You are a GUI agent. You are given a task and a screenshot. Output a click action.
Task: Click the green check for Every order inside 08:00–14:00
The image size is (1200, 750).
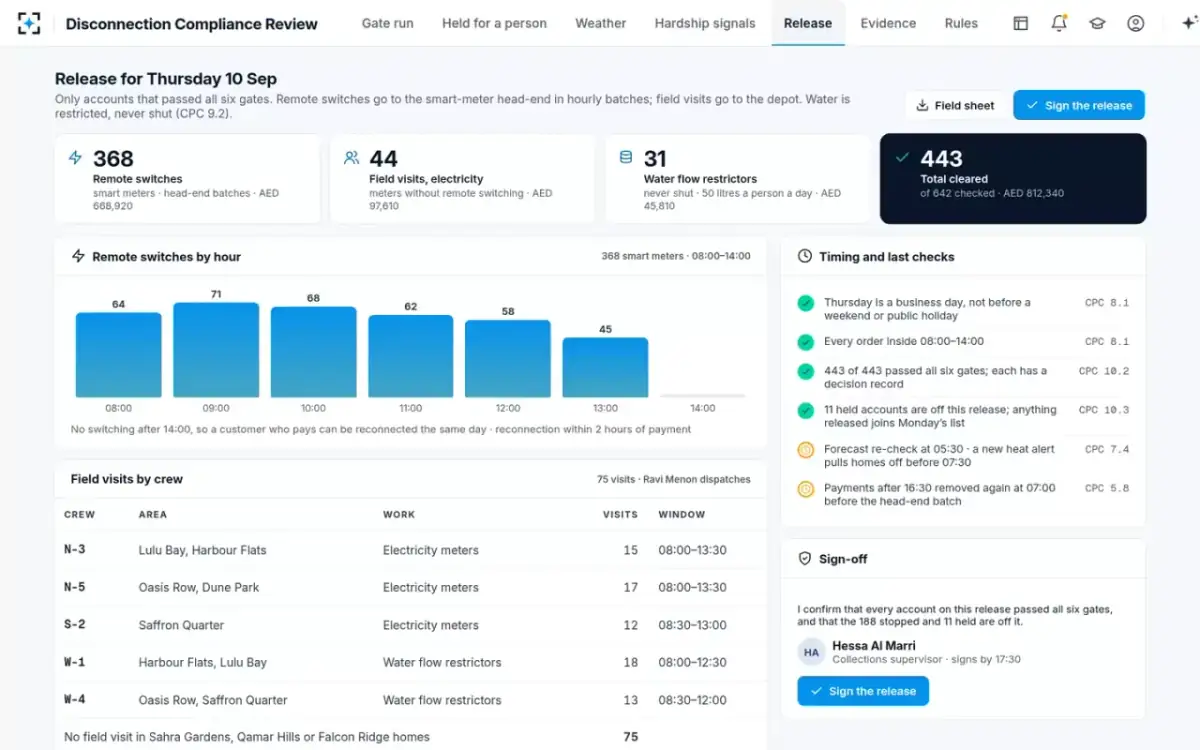click(805, 342)
